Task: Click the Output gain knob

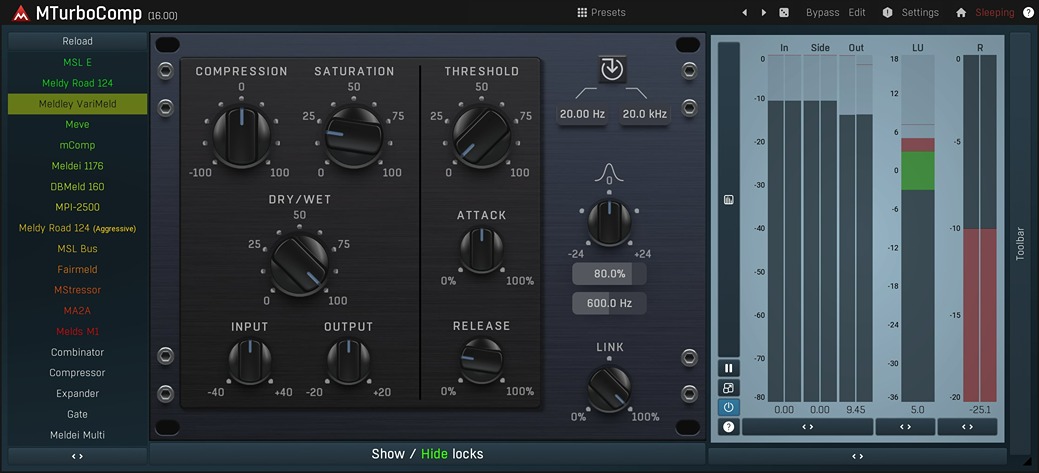Action: 349,361
